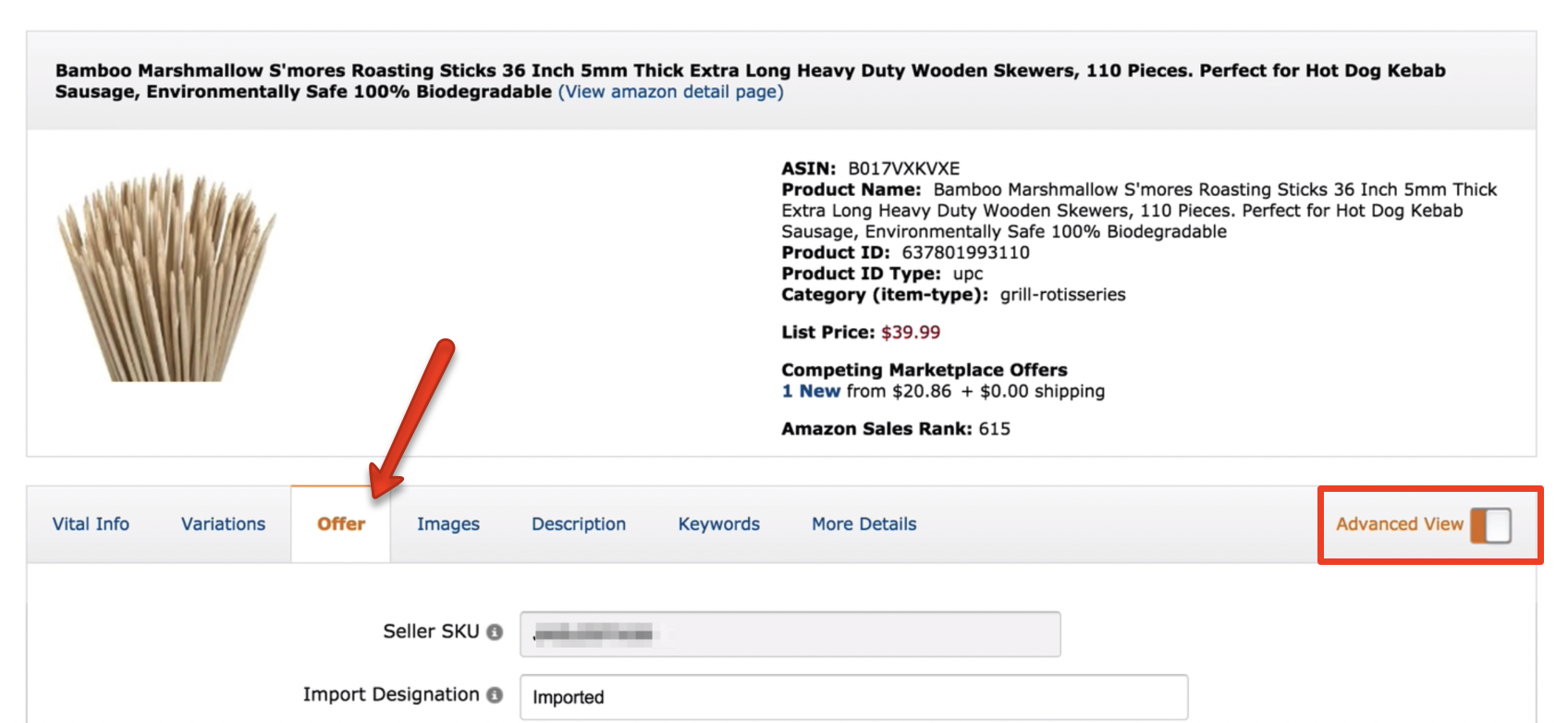1568x723 pixels.
Task: Follow the View amazon detail page link
Action: coord(671,92)
